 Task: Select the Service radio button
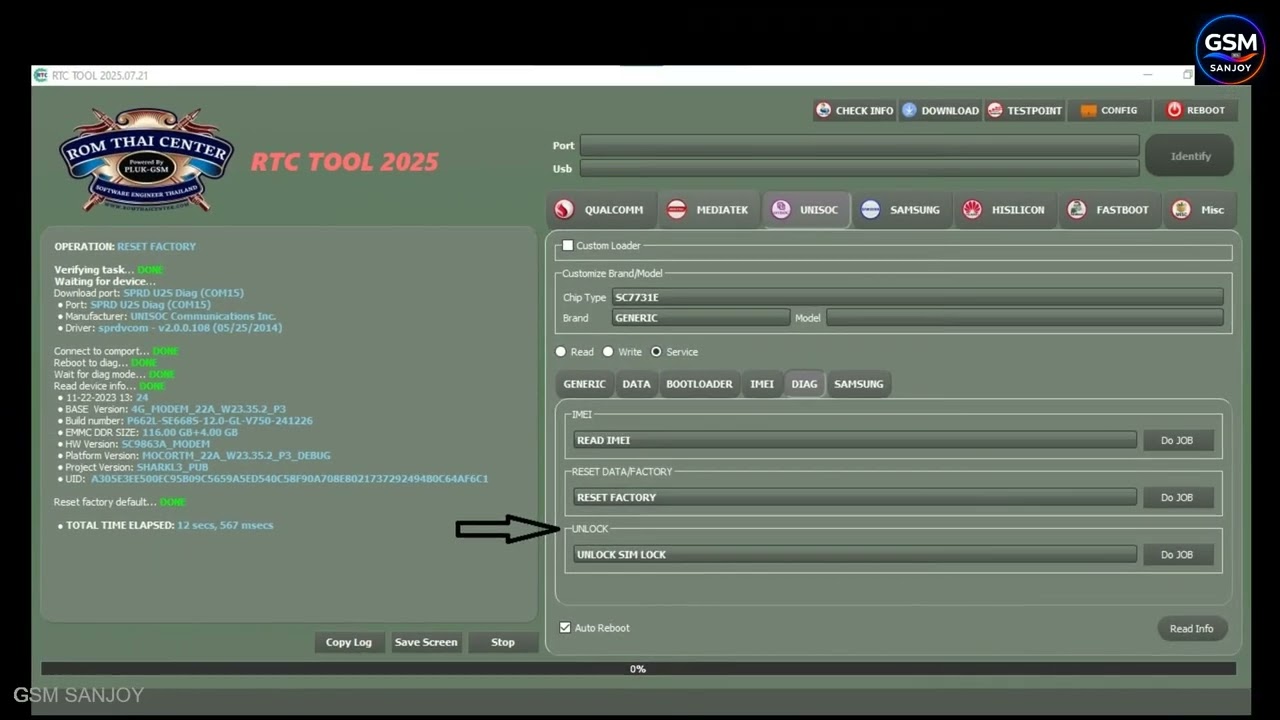[x=656, y=352]
